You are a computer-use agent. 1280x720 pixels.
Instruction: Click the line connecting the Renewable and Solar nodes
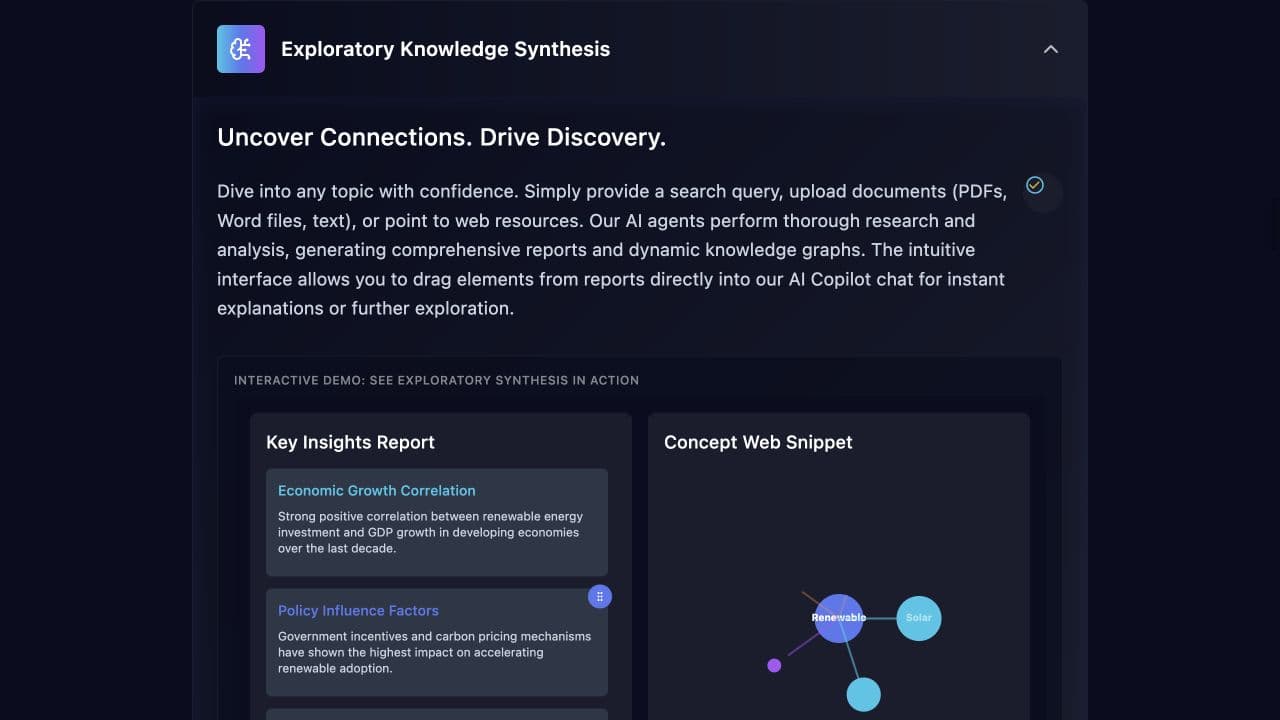[880, 618]
